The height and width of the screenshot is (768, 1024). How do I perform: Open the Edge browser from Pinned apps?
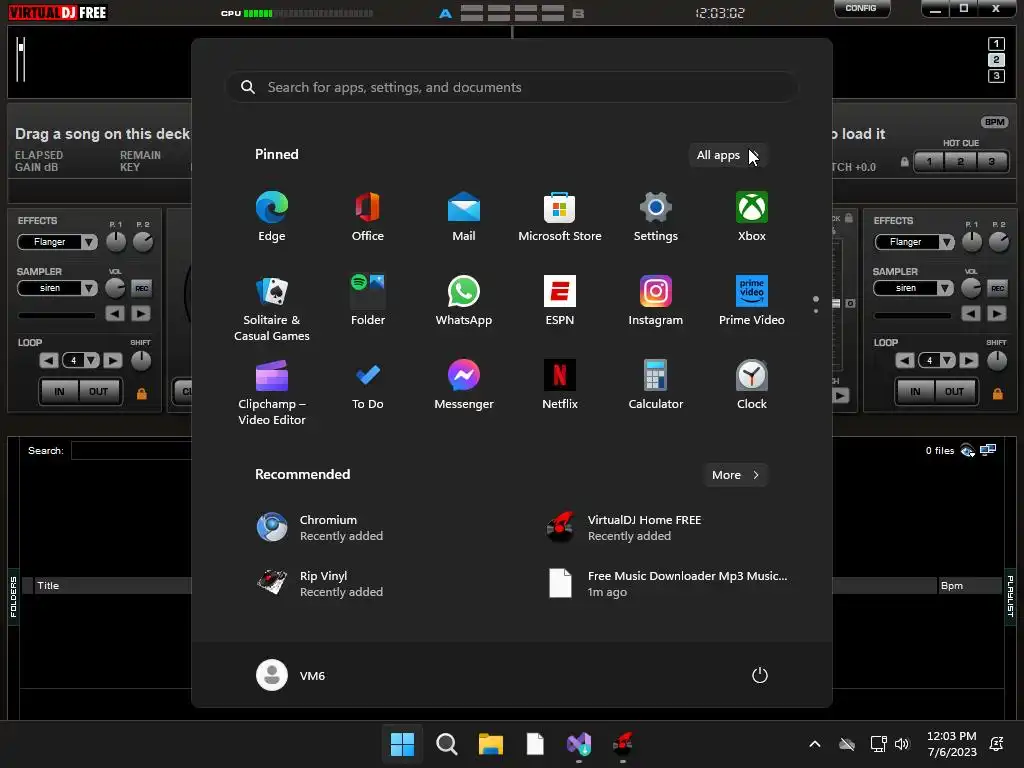coord(272,217)
